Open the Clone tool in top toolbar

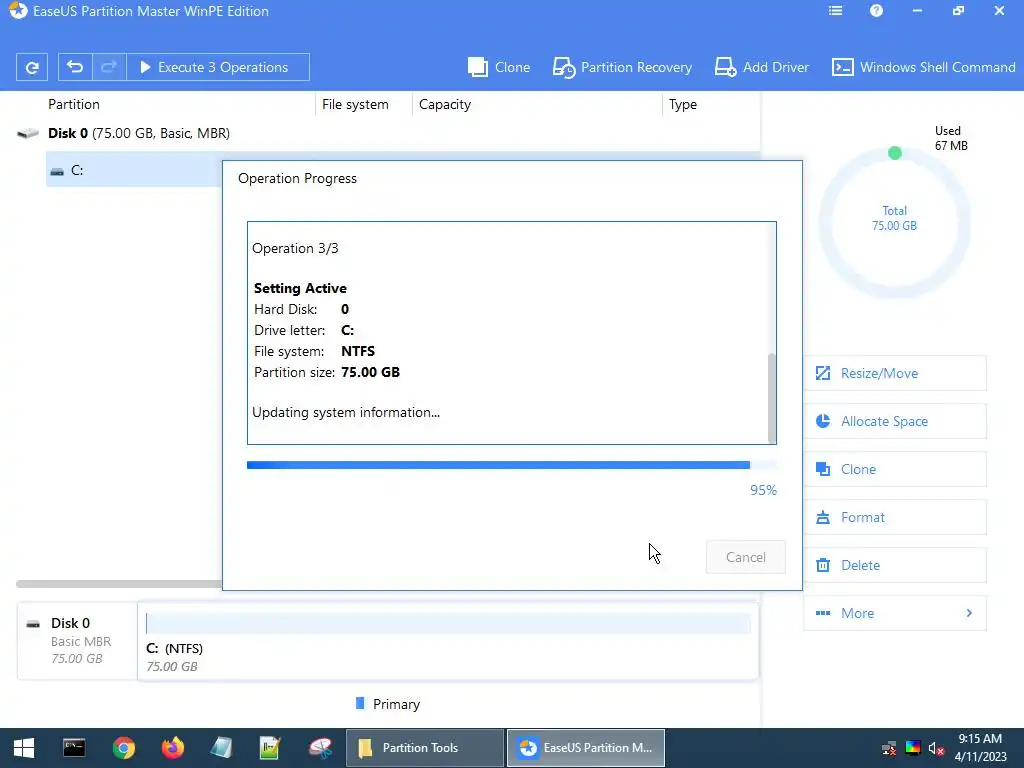(x=499, y=67)
